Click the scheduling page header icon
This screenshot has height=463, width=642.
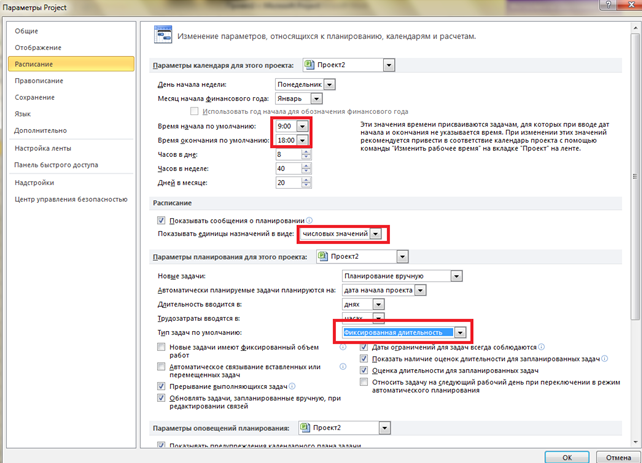(x=163, y=35)
